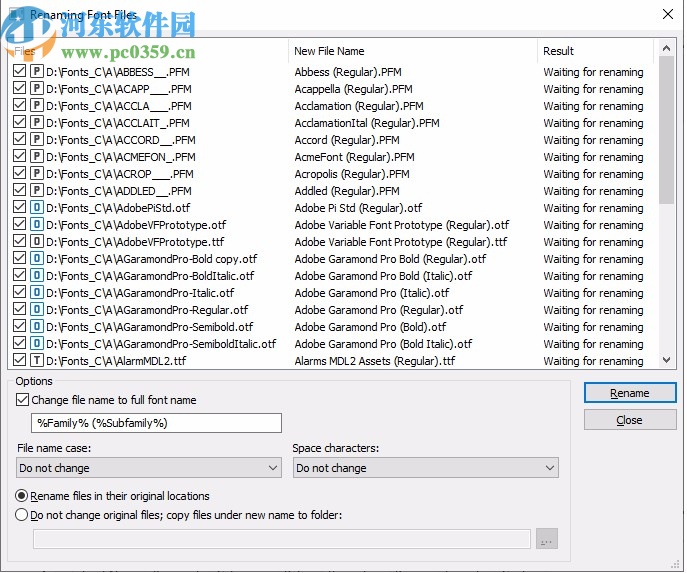This screenshot has height=573, width=687.
Task: Click the PFM font icon for ACCORD__.PFM
Action: tap(37, 140)
